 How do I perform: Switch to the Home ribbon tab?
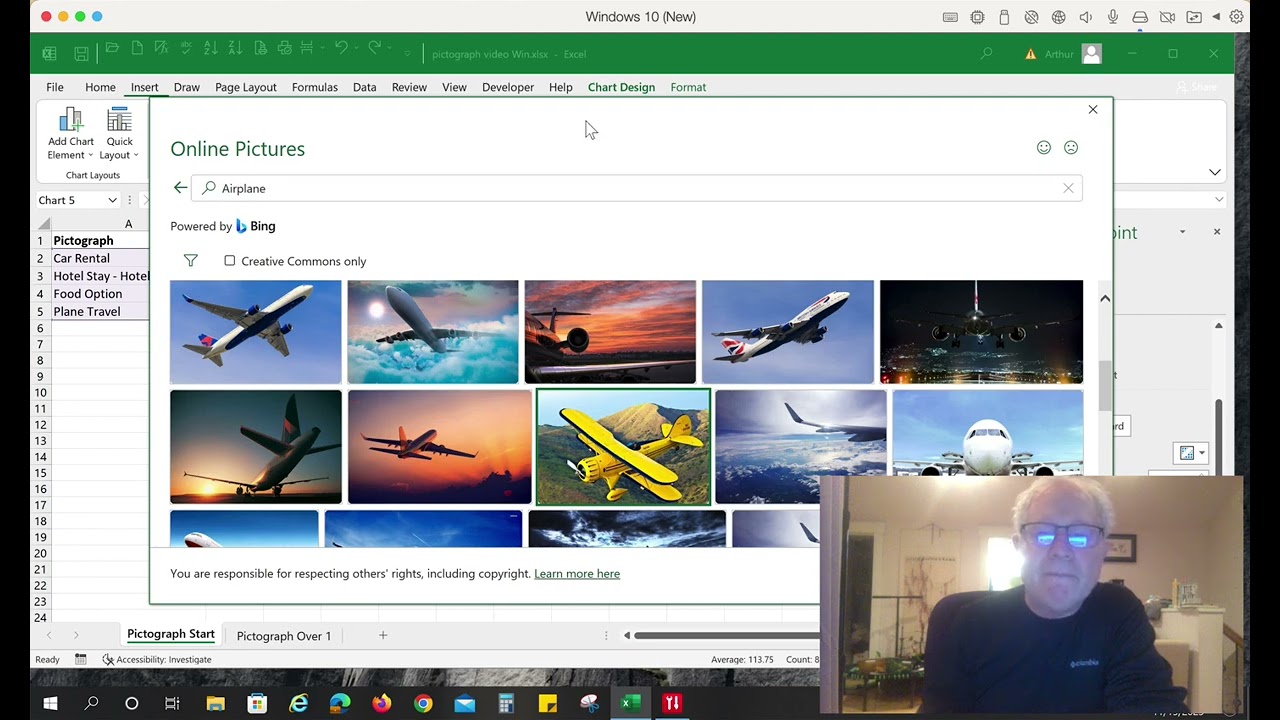click(100, 87)
